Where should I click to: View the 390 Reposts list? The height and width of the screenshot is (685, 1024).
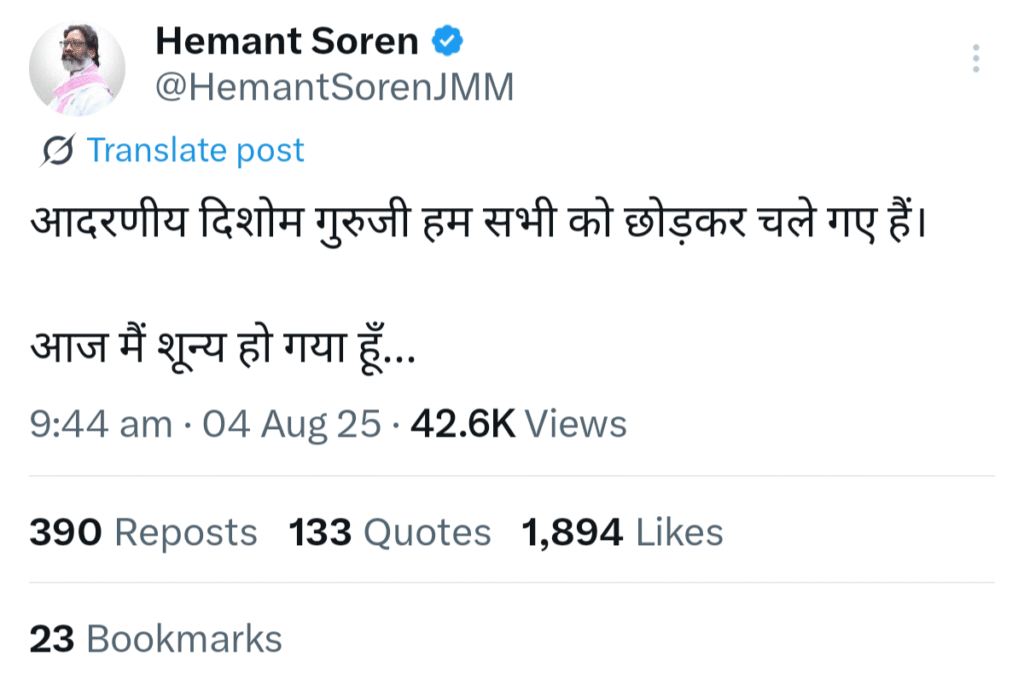[x=143, y=533]
